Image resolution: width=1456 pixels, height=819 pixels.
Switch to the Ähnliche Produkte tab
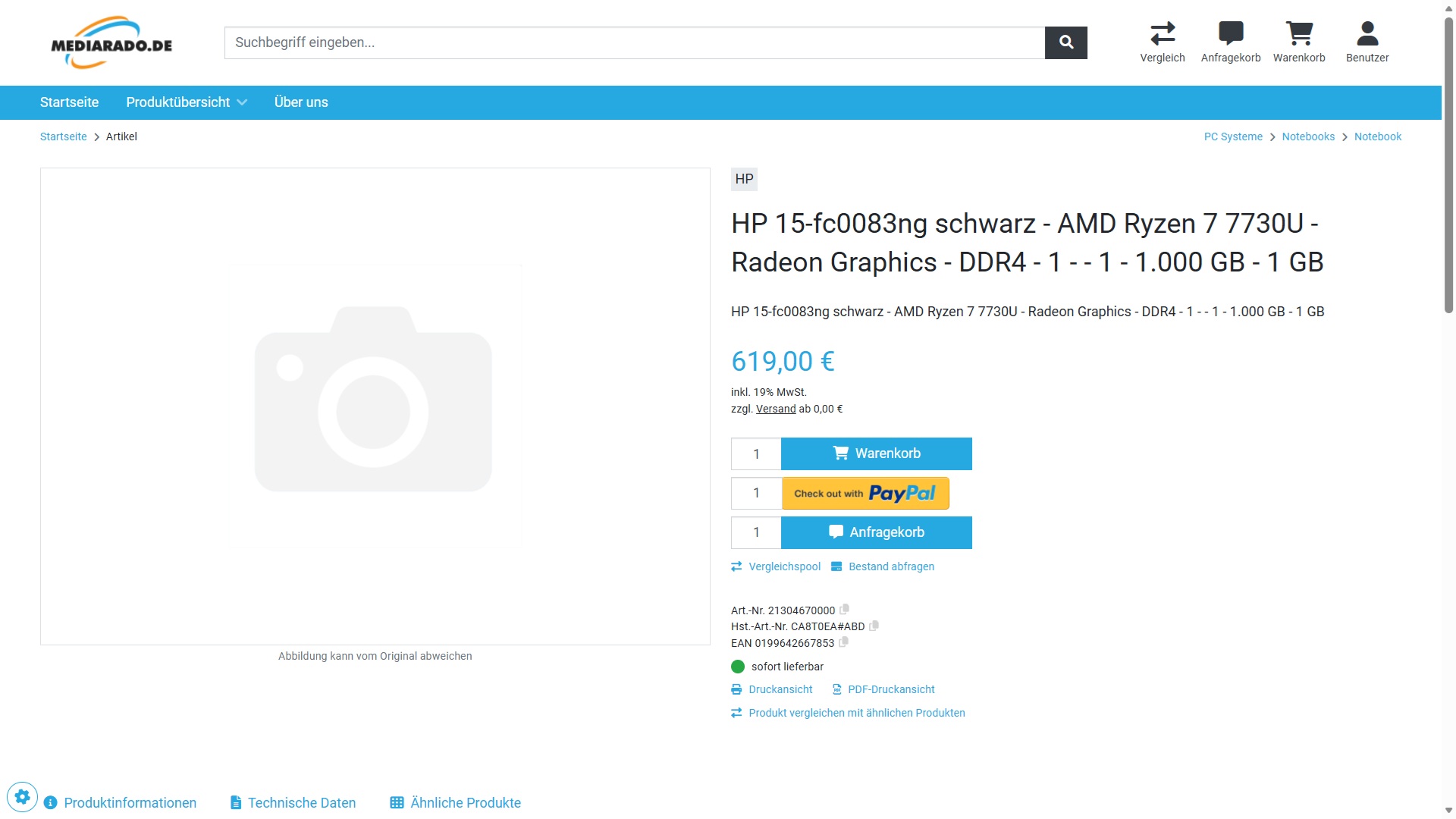click(455, 802)
